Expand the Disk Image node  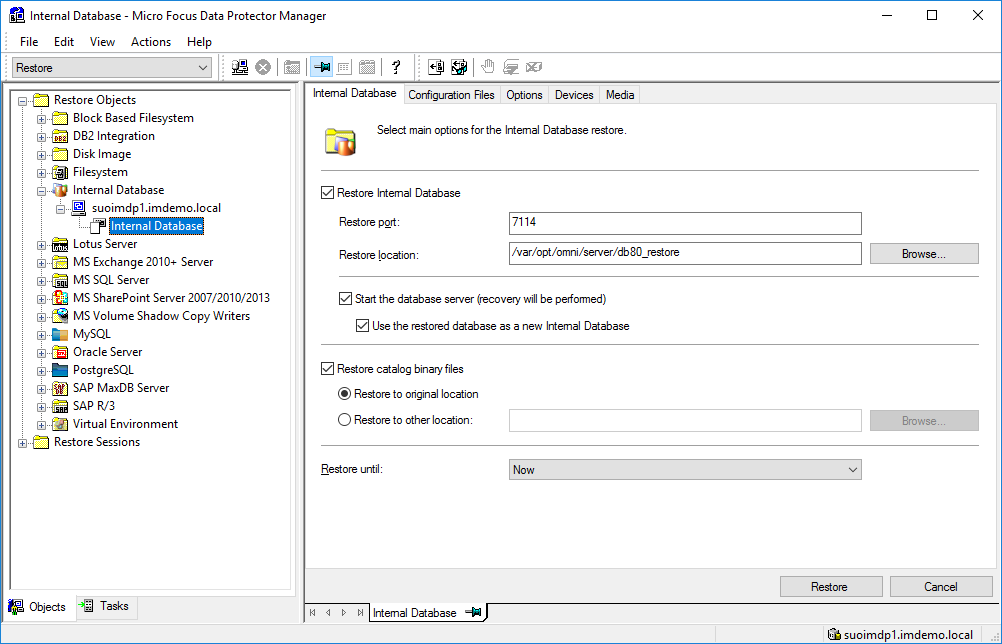[x=42, y=155]
